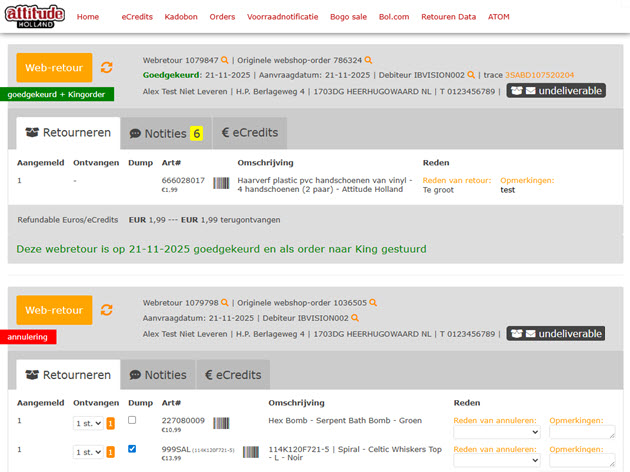
Task: Check Dump checkbox for Hex Bomb item
Action: (133, 421)
